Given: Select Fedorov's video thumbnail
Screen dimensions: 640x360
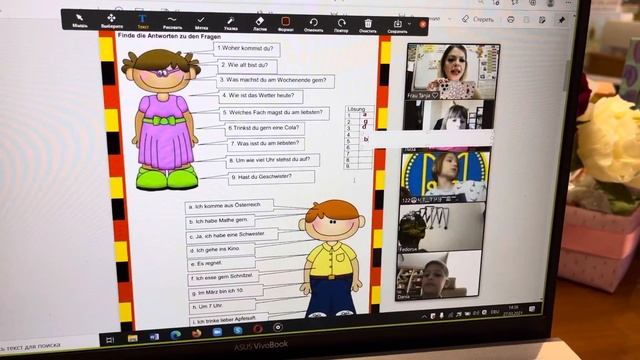Looking at the screenshot, I should point(442,228).
